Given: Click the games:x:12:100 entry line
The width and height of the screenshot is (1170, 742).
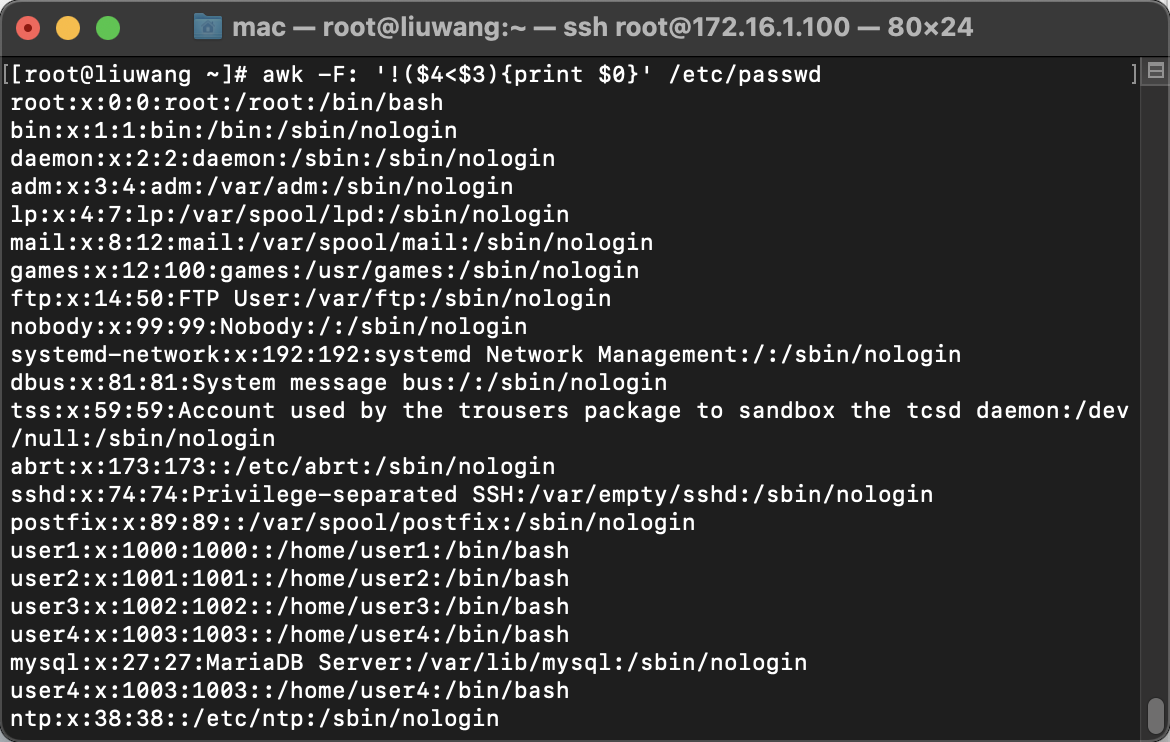Looking at the screenshot, I should click(325, 270).
